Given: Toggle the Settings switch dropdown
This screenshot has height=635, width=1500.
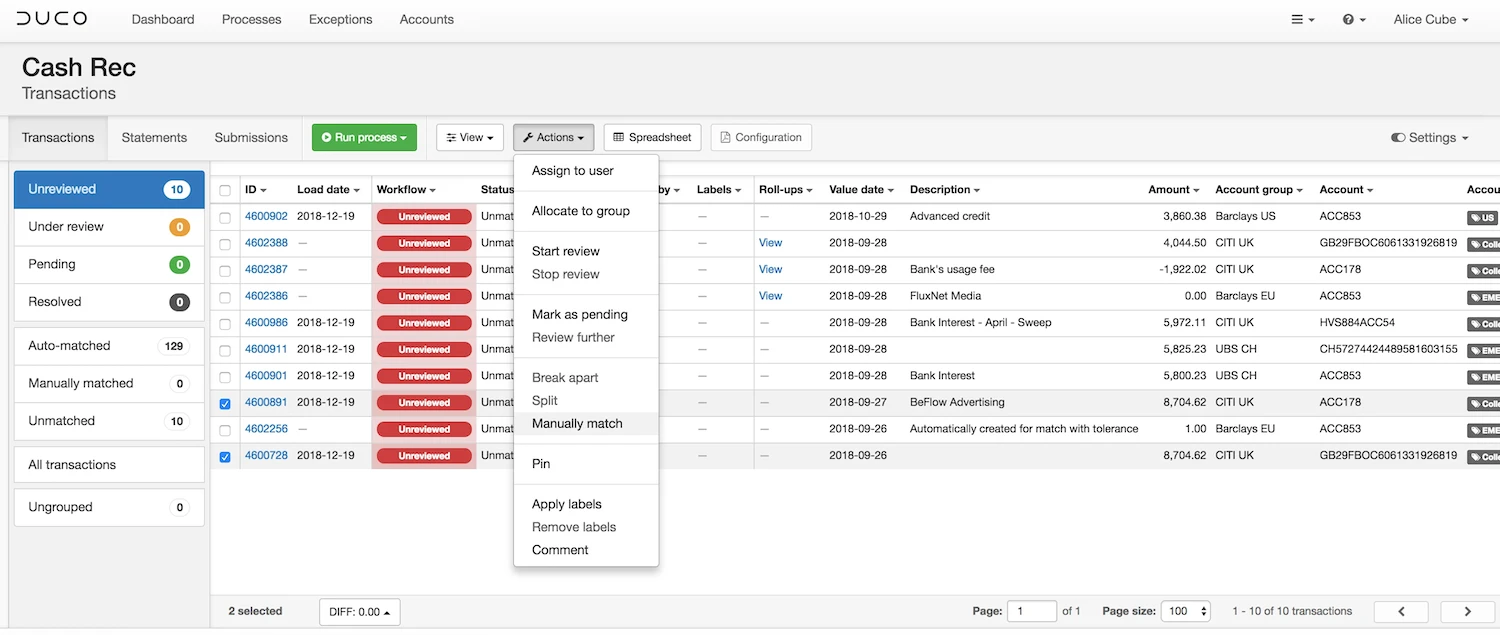Looking at the screenshot, I should pyautogui.click(x=1430, y=138).
